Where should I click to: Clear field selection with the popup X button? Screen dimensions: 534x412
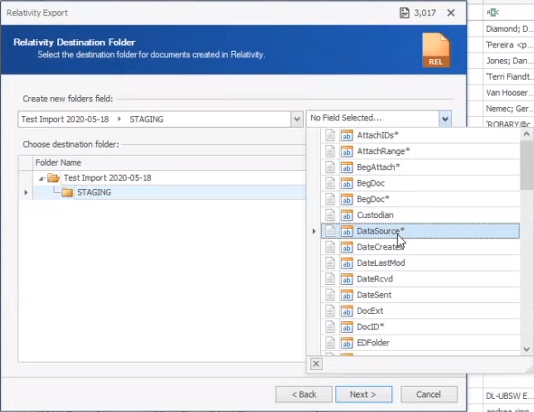point(316,364)
